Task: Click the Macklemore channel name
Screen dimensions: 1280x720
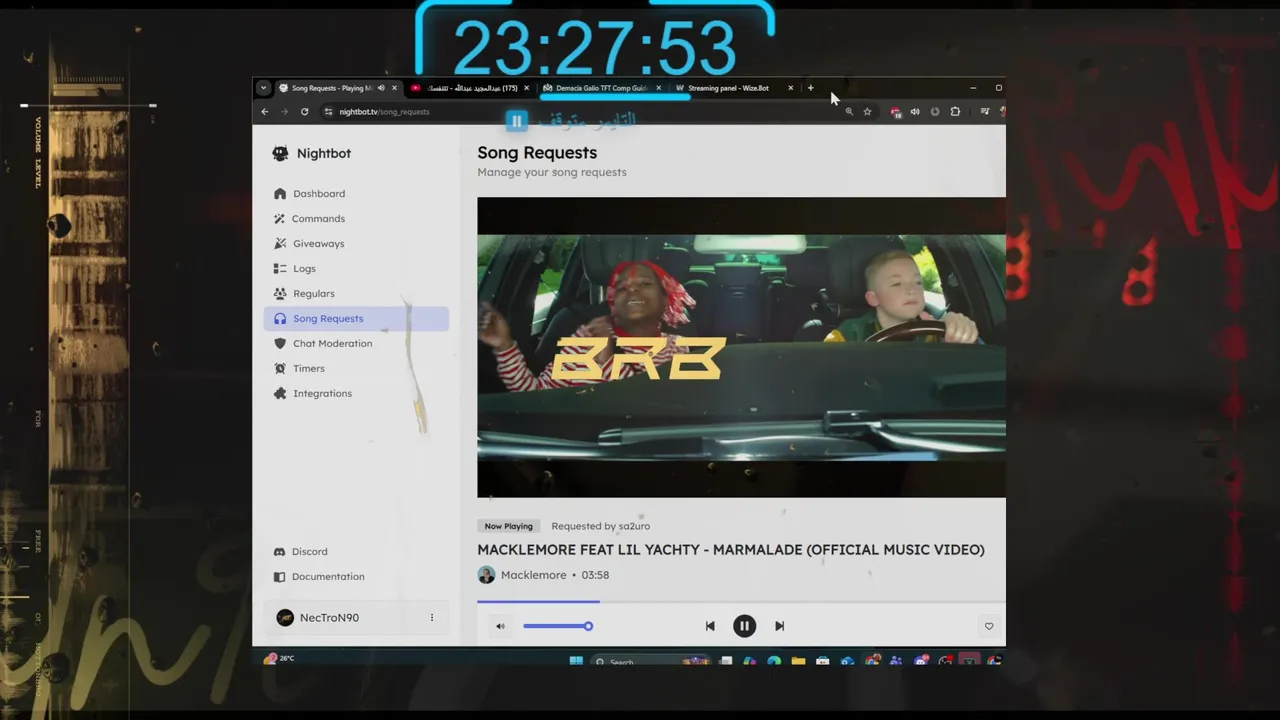Action: (x=533, y=575)
